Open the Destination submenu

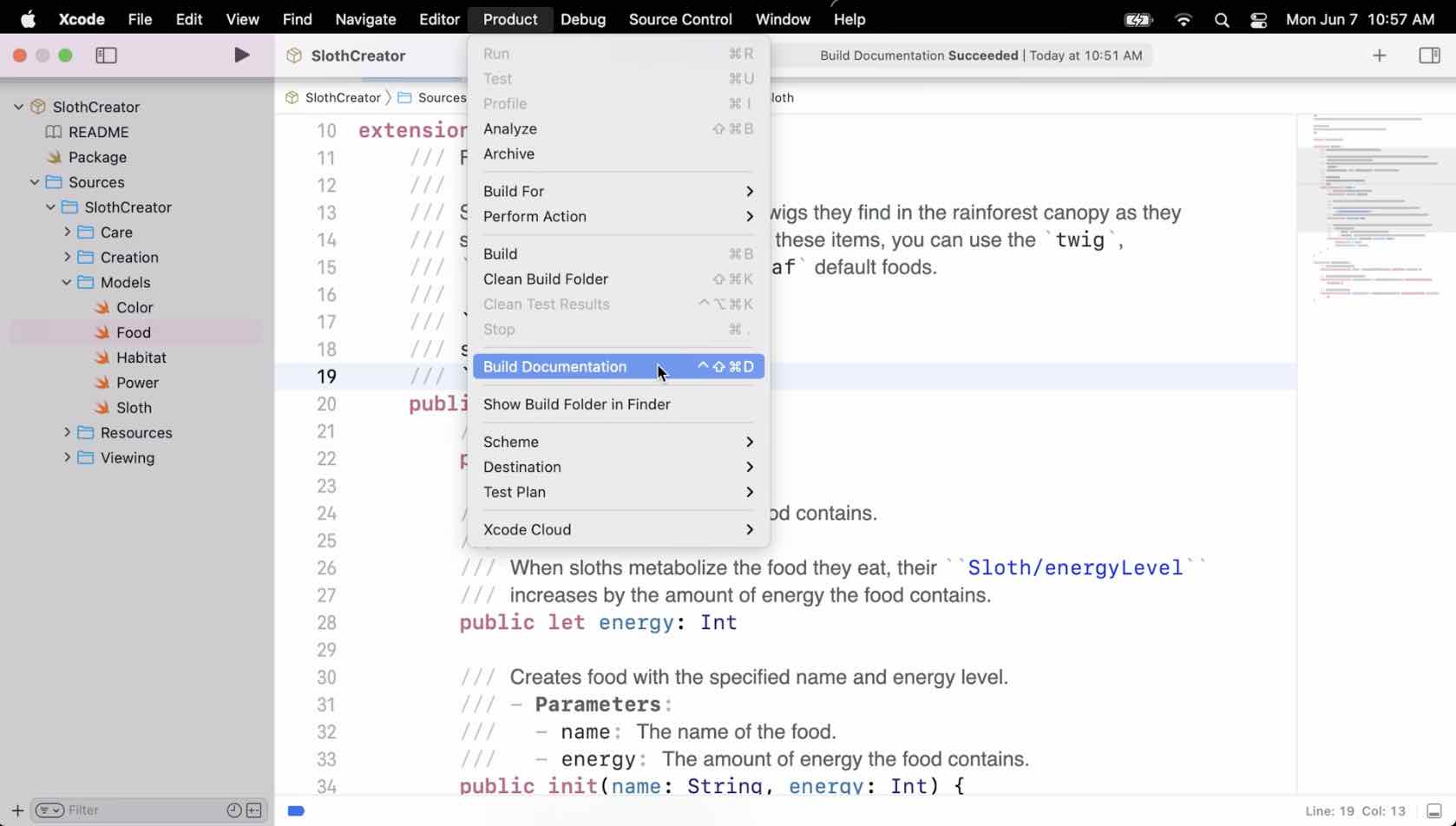618,467
